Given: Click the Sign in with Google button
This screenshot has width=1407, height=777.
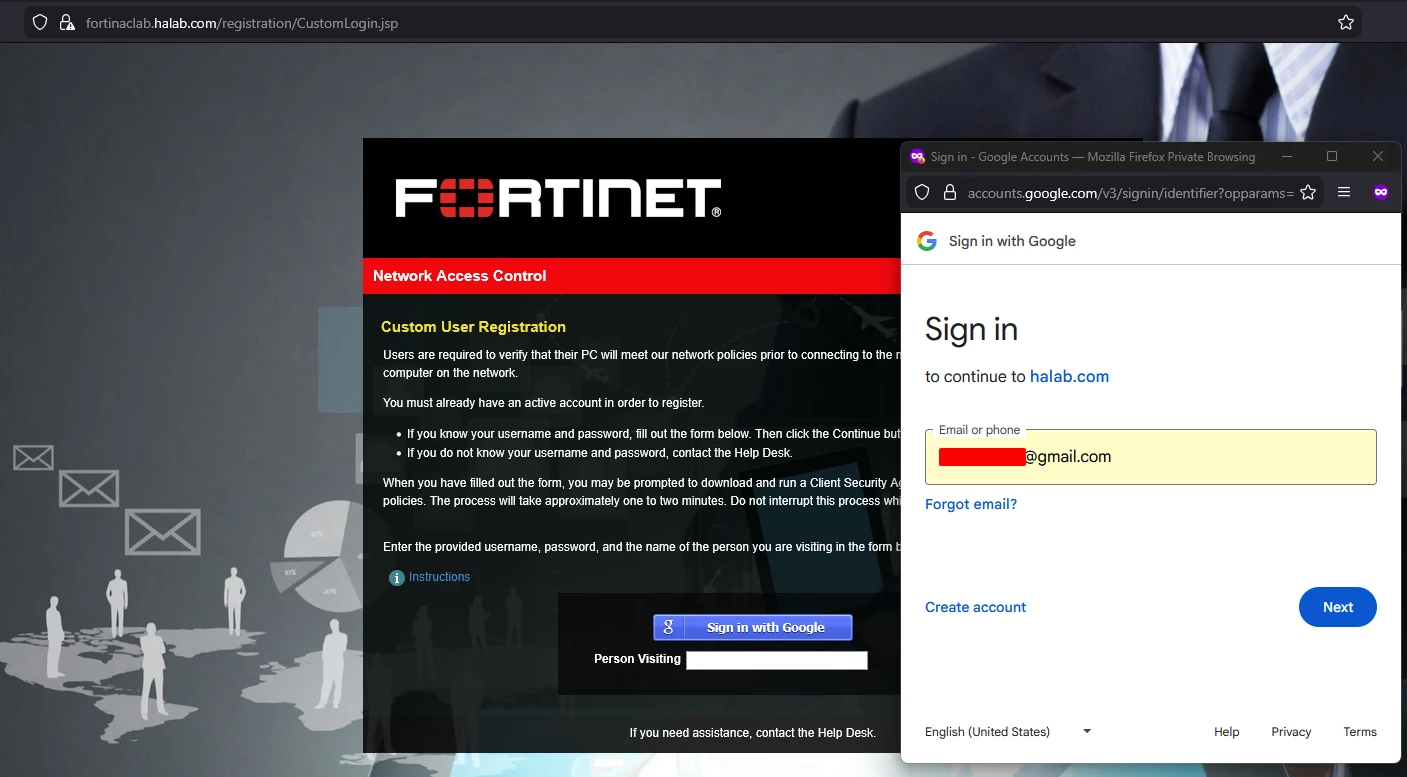Looking at the screenshot, I should [753, 627].
